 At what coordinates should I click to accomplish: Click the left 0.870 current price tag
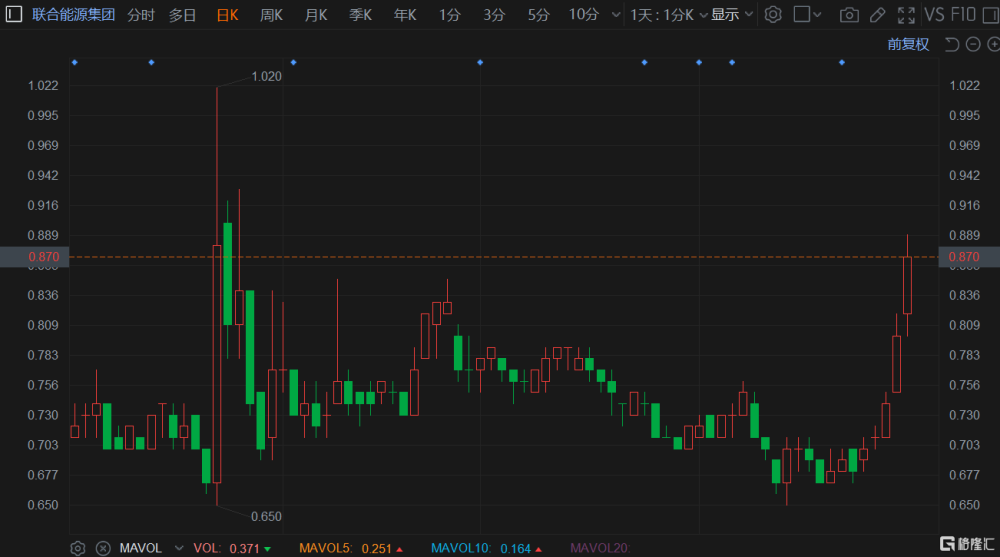coord(34,257)
